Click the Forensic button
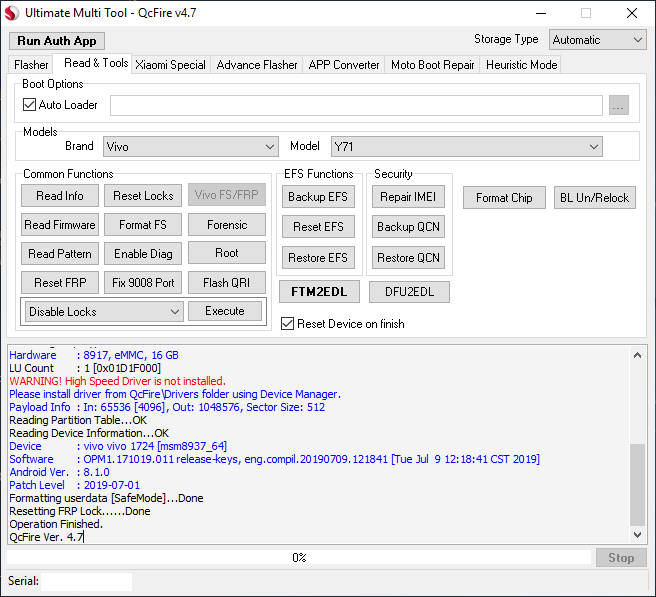The height and width of the screenshot is (597, 656). click(x=227, y=225)
